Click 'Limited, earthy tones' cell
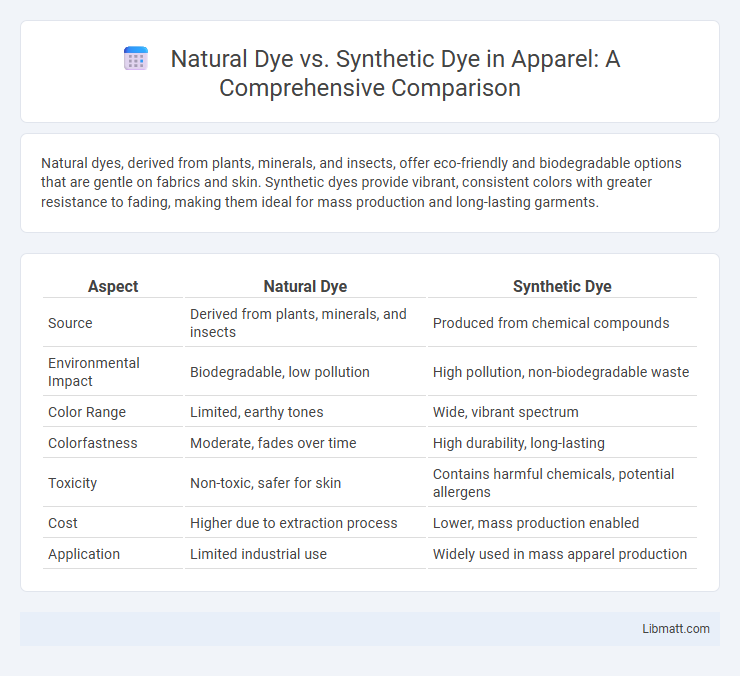Viewport: 740px width, 676px height. [x=256, y=412]
